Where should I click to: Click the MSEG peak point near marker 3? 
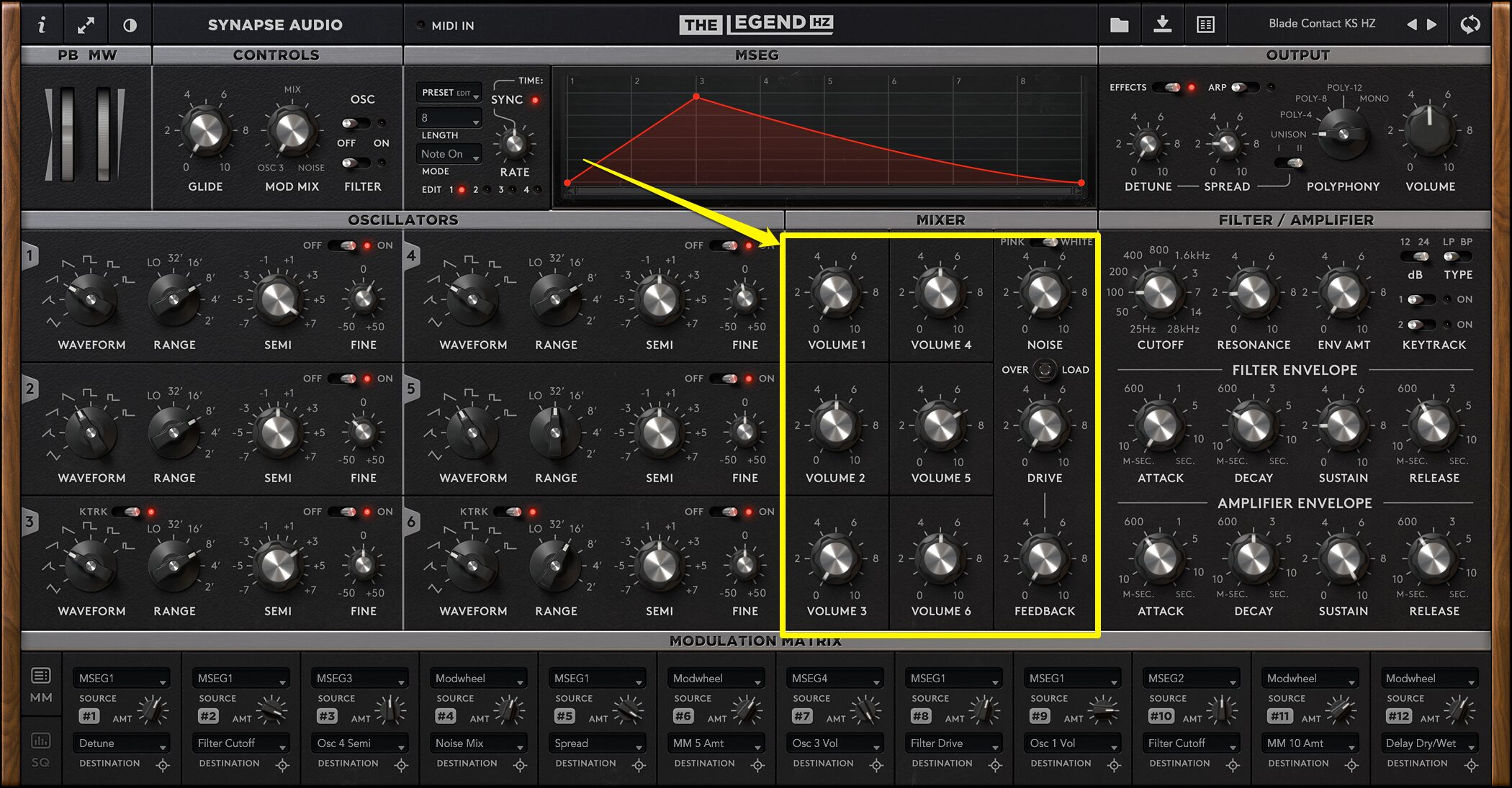(x=696, y=96)
